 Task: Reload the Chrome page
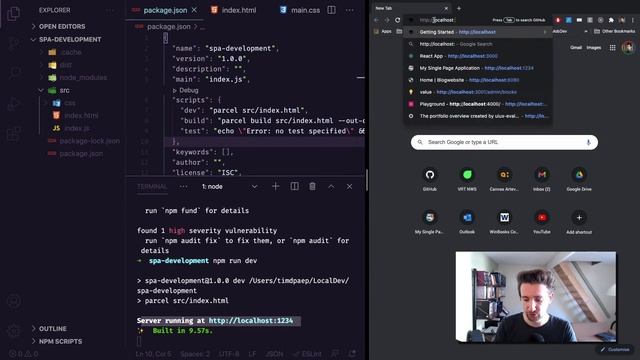click(398, 20)
